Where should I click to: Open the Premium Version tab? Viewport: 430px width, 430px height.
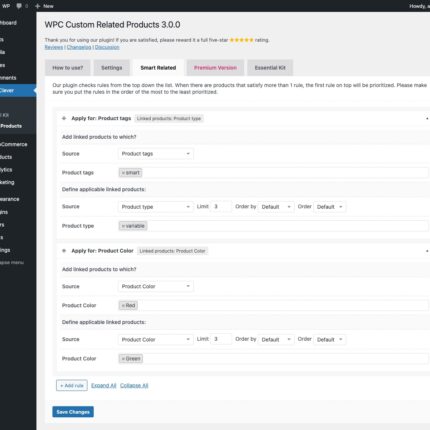pyautogui.click(x=215, y=68)
